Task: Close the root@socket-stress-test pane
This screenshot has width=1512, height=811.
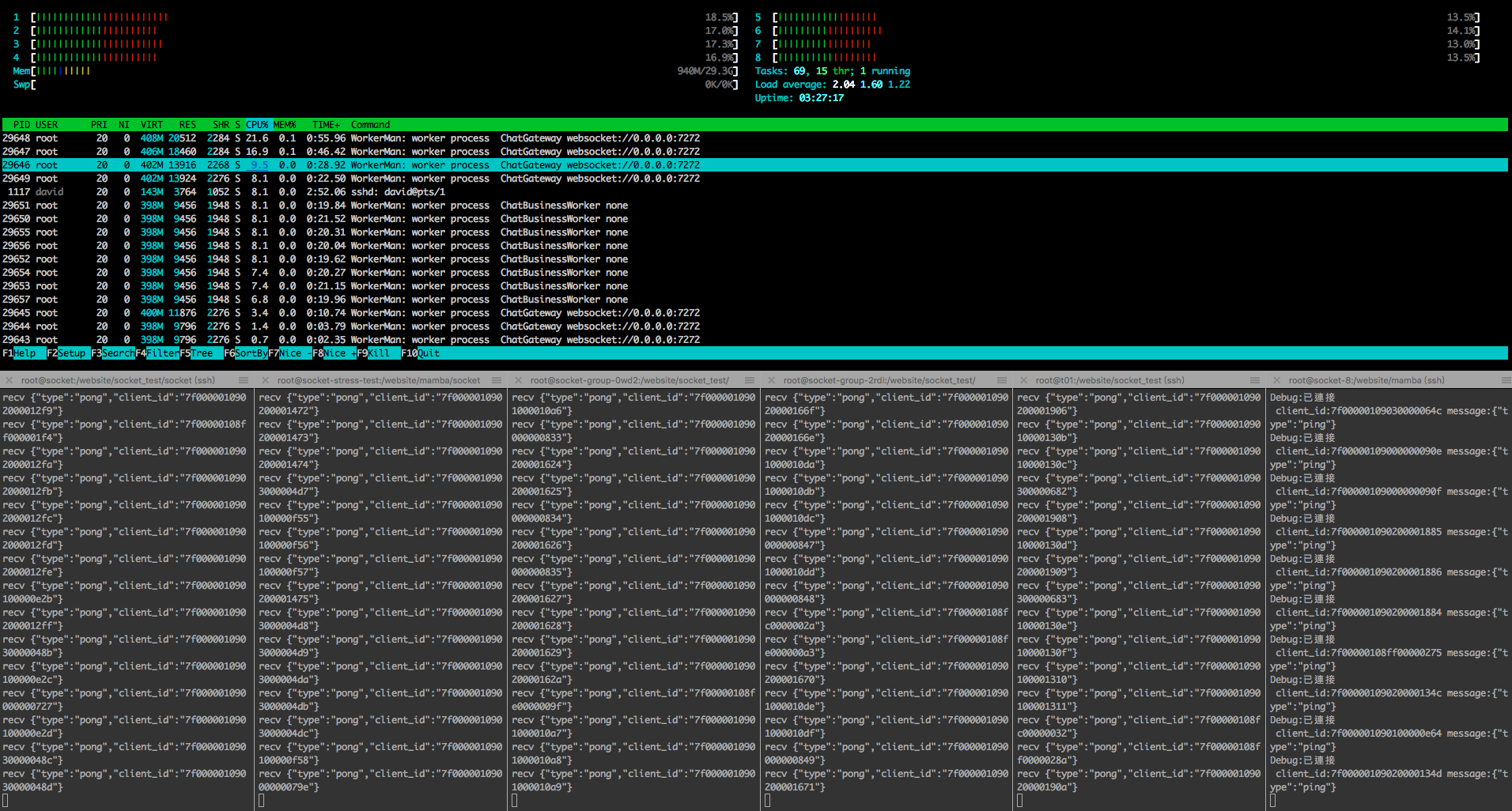Action: tap(265, 380)
